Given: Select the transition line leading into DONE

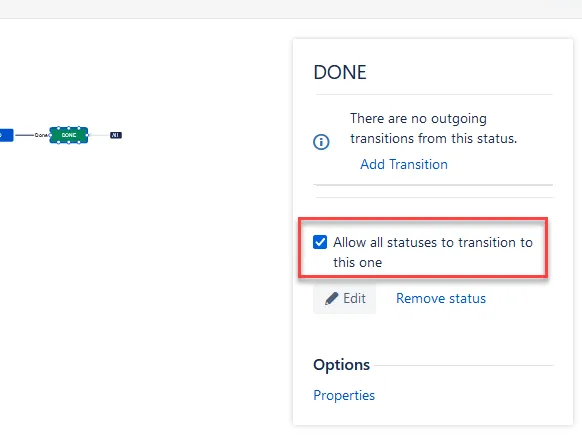Looking at the screenshot, I should click(24, 135).
